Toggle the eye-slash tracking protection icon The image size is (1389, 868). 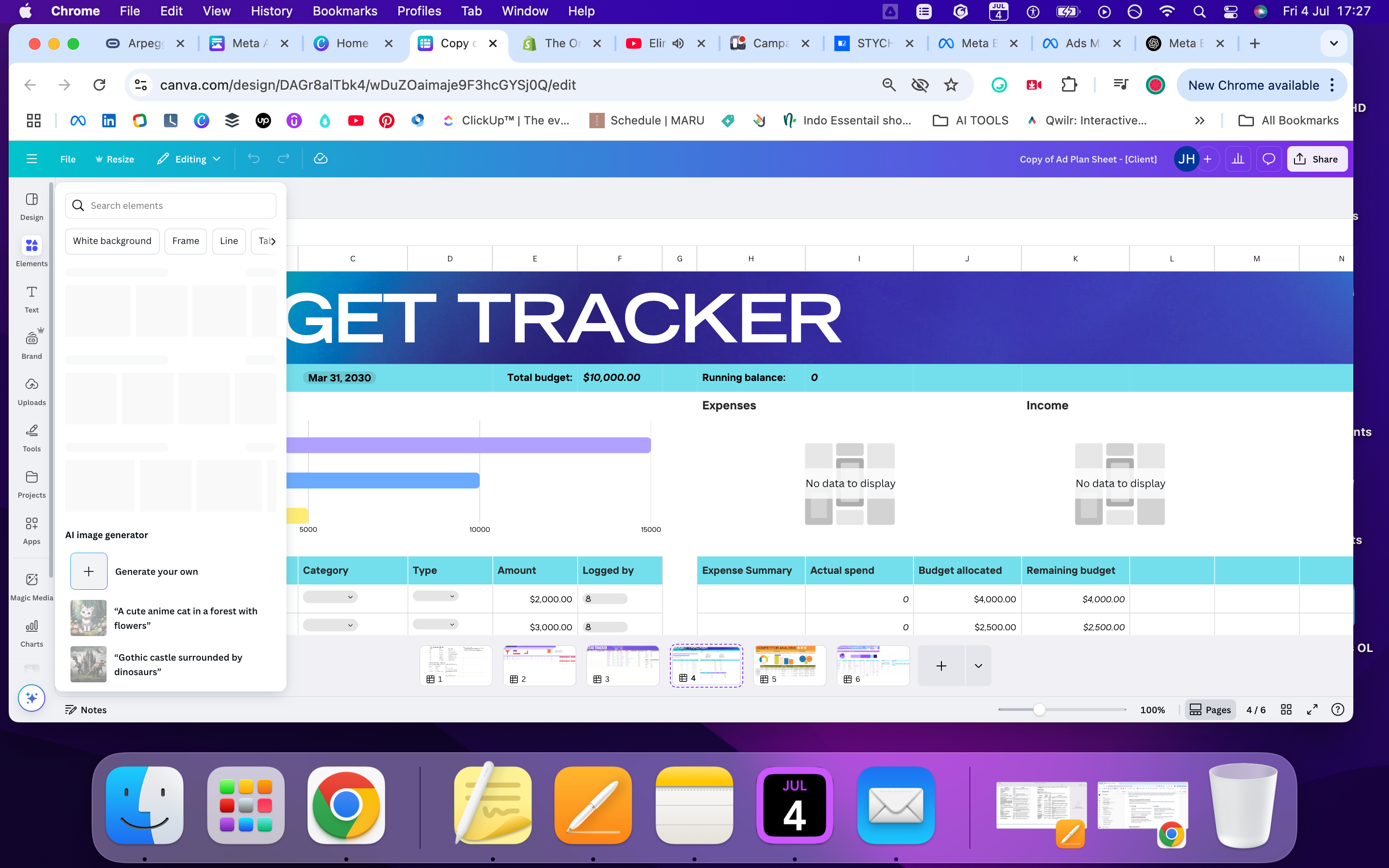pos(920,85)
